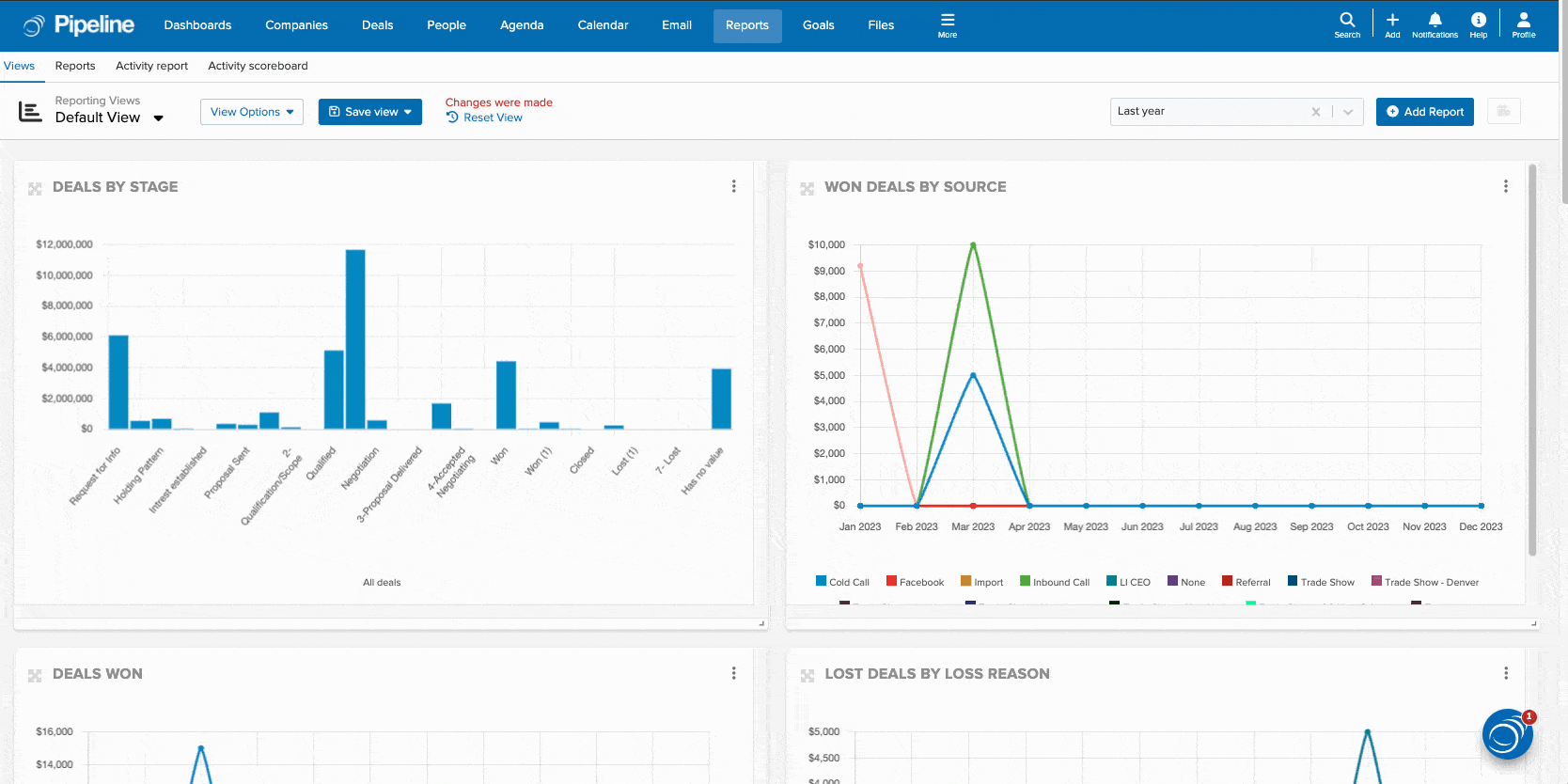Expand the Save view dropdown

point(370,112)
